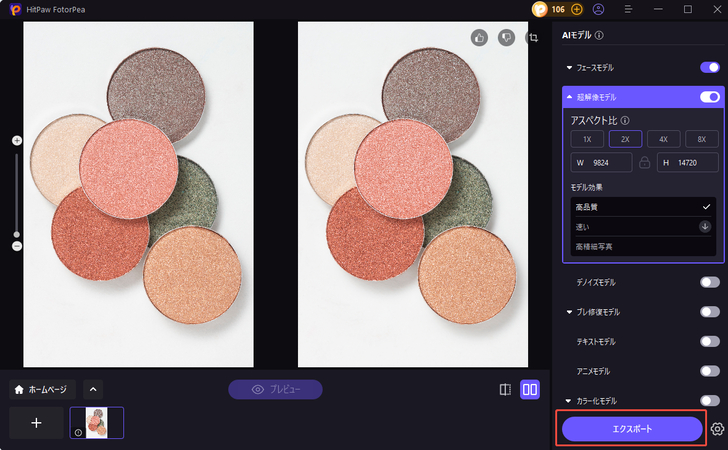Click the thumbs up feedback icon

(479, 38)
